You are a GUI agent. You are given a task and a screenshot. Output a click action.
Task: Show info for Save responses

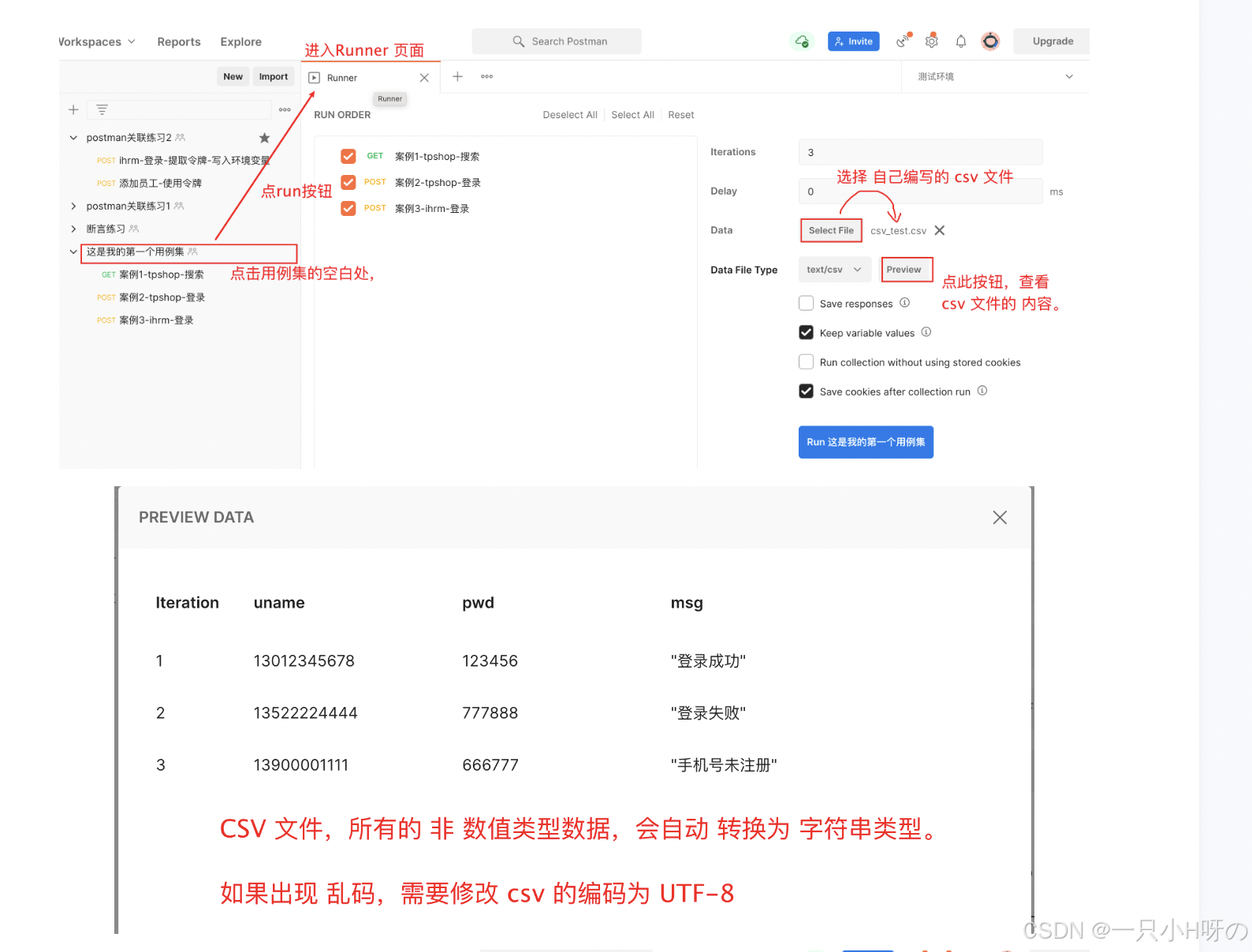tap(905, 303)
